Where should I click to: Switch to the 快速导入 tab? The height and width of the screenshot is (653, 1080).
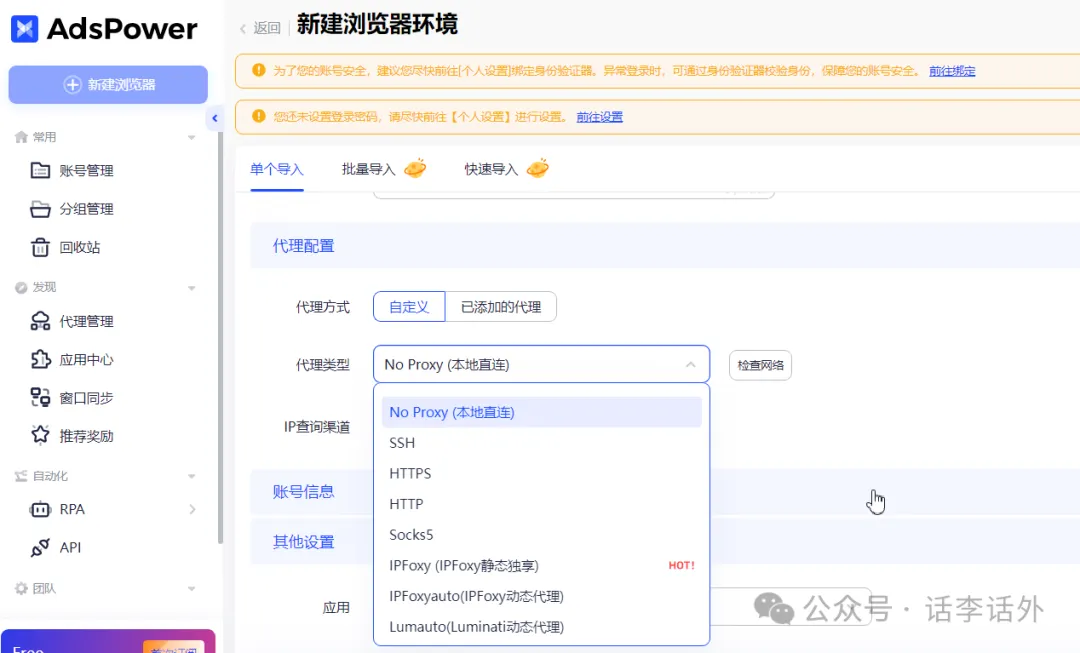pos(491,169)
